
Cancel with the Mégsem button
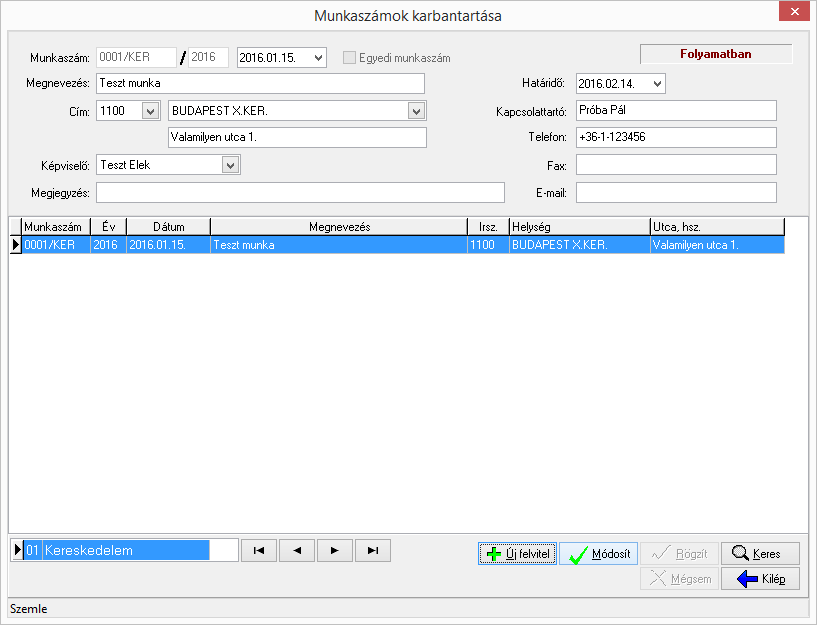tap(679, 579)
